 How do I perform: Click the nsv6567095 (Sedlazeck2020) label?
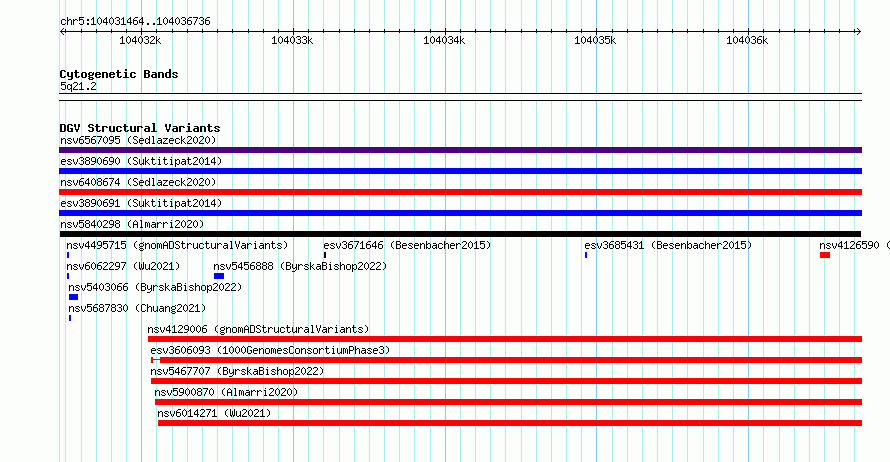(x=138, y=140)
